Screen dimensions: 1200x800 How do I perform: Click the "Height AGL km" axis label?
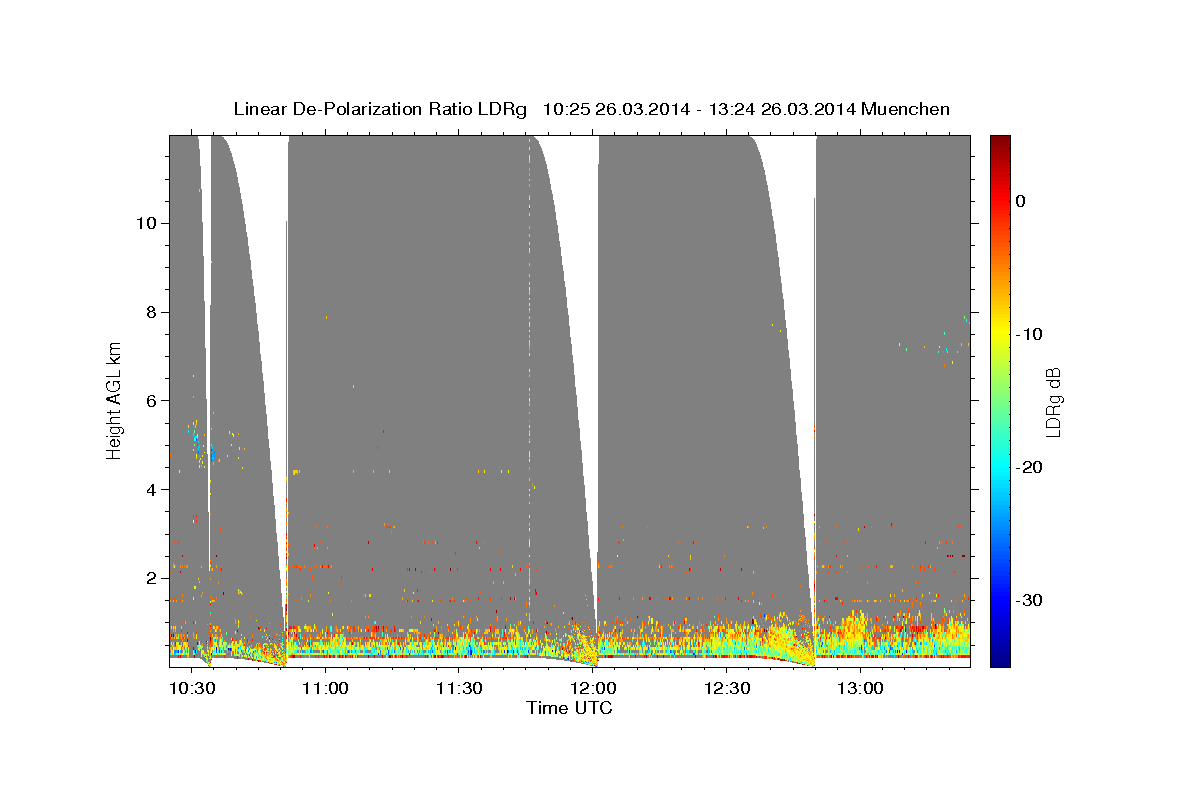[115, 399]
